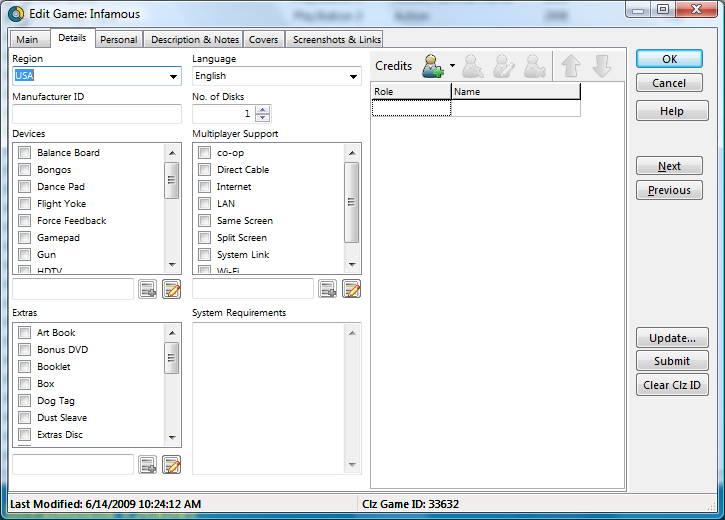This screenshot has width=725, height=520.
Task: Click the OK button
Action: pyautogui.click(x=669, y=59)
